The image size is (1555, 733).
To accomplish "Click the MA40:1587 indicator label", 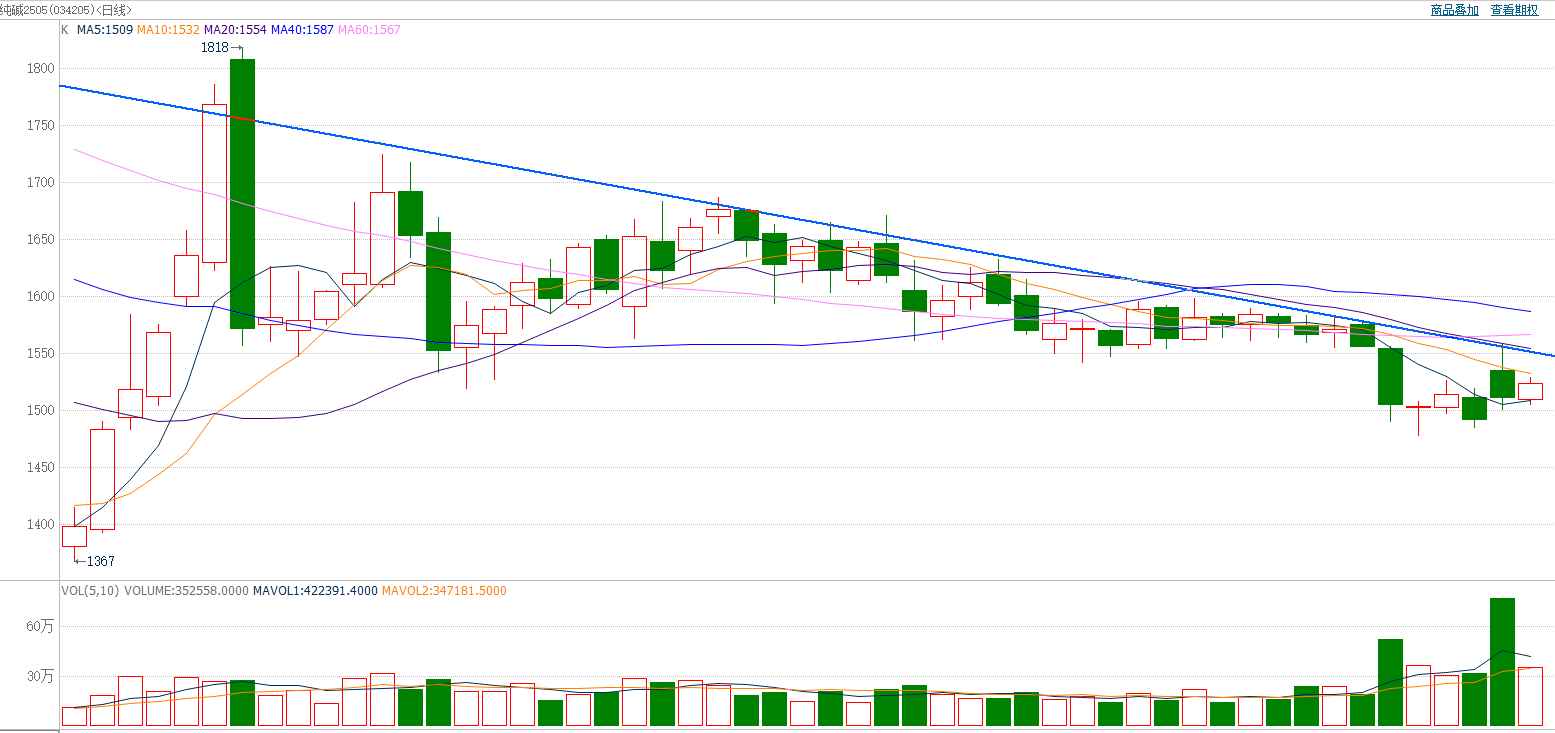I will (x=301, y=30).
